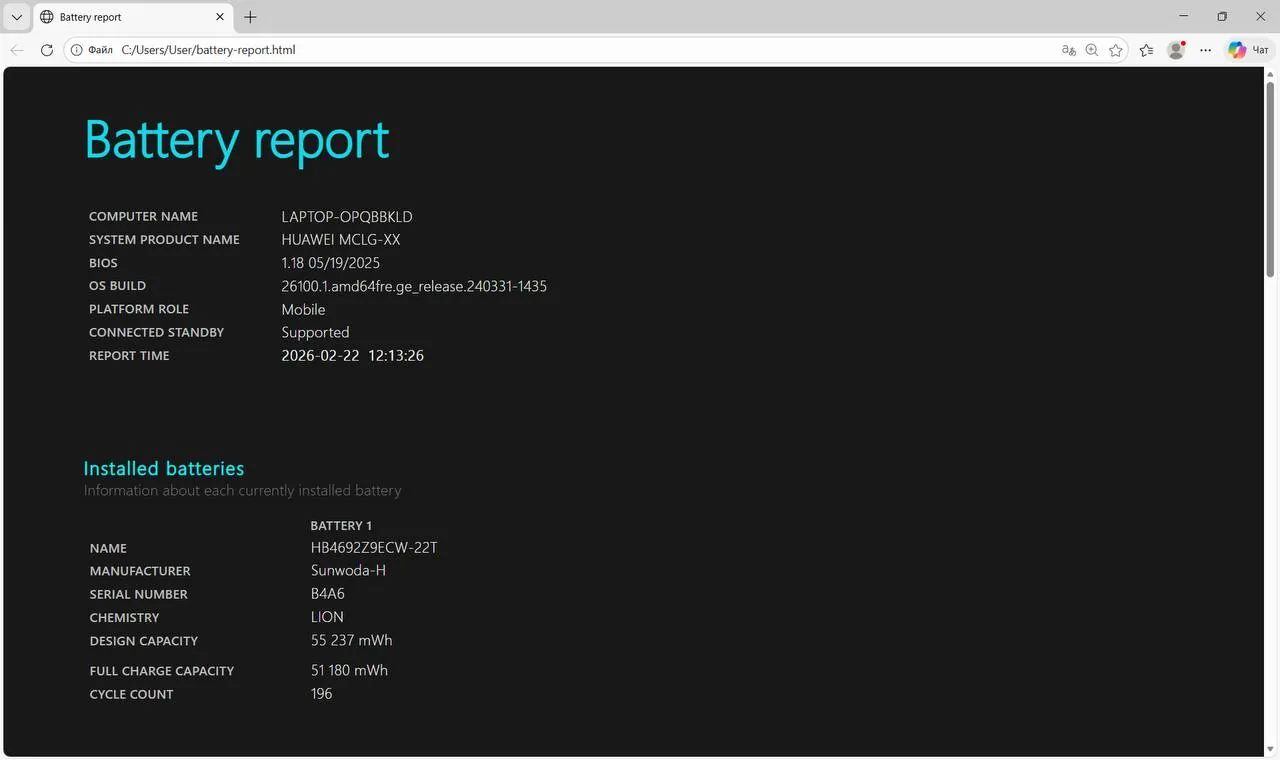1280x760 pixels.
Task: Click the SERIAL NUMBER label
Action: pyautogui.click(x=138, y=595)
